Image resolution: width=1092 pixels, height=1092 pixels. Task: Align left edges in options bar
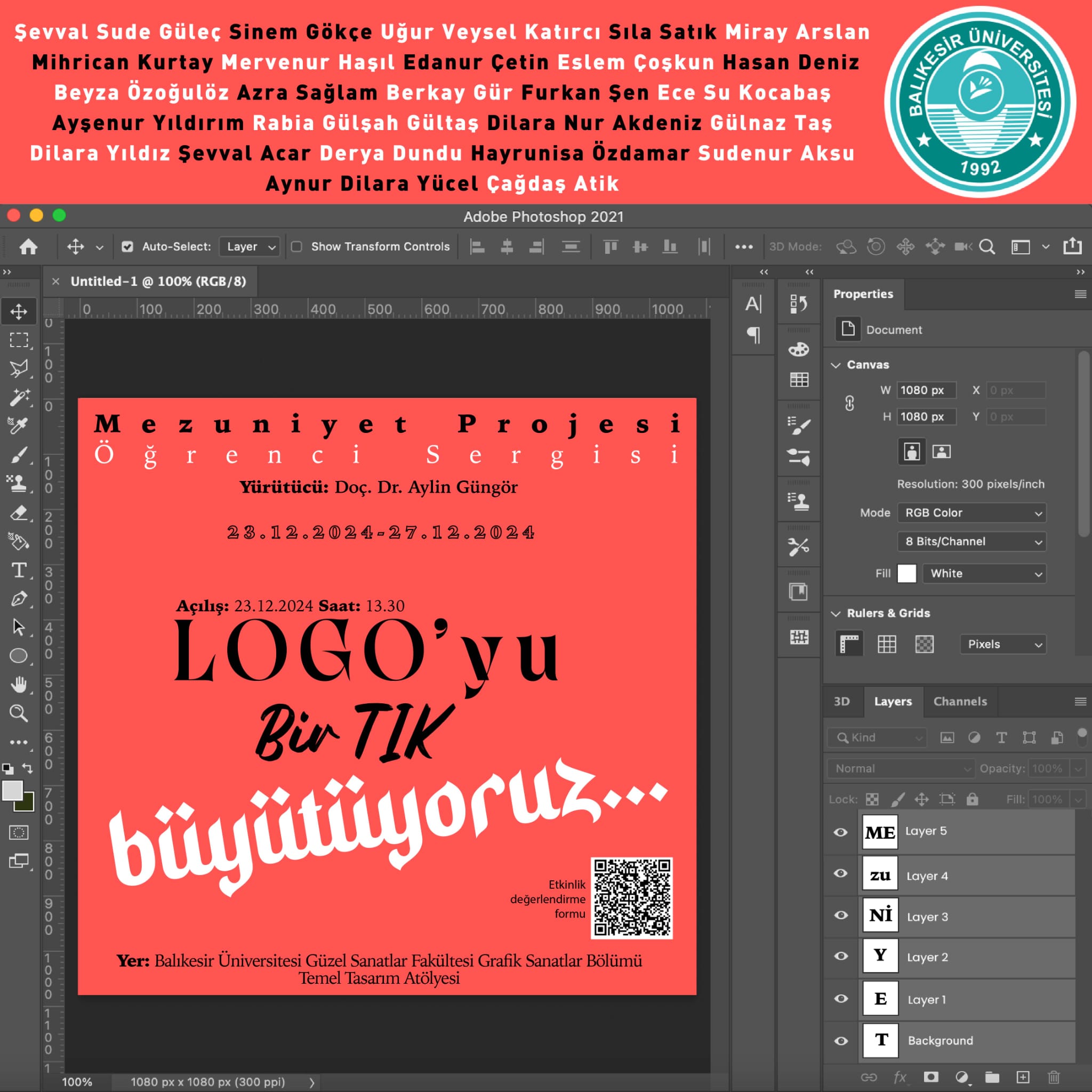(x=478, y=247)
